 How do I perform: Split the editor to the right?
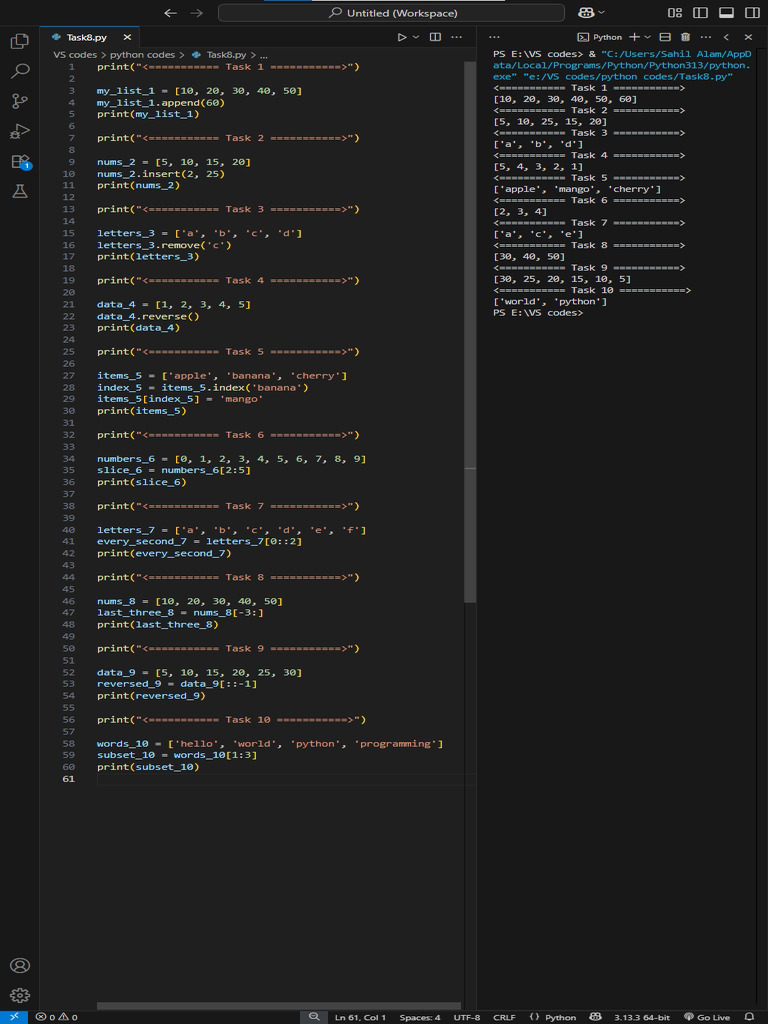(435, 37)
